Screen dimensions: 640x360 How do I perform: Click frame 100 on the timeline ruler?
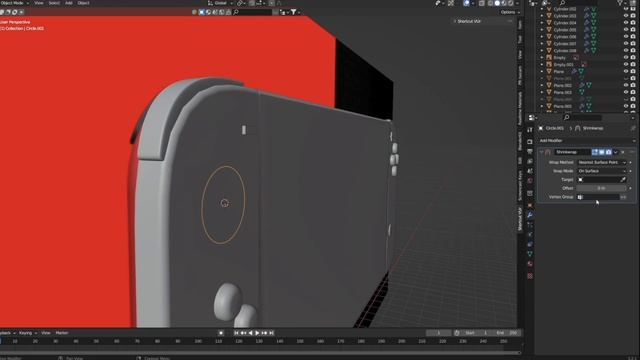click(198, 341)
